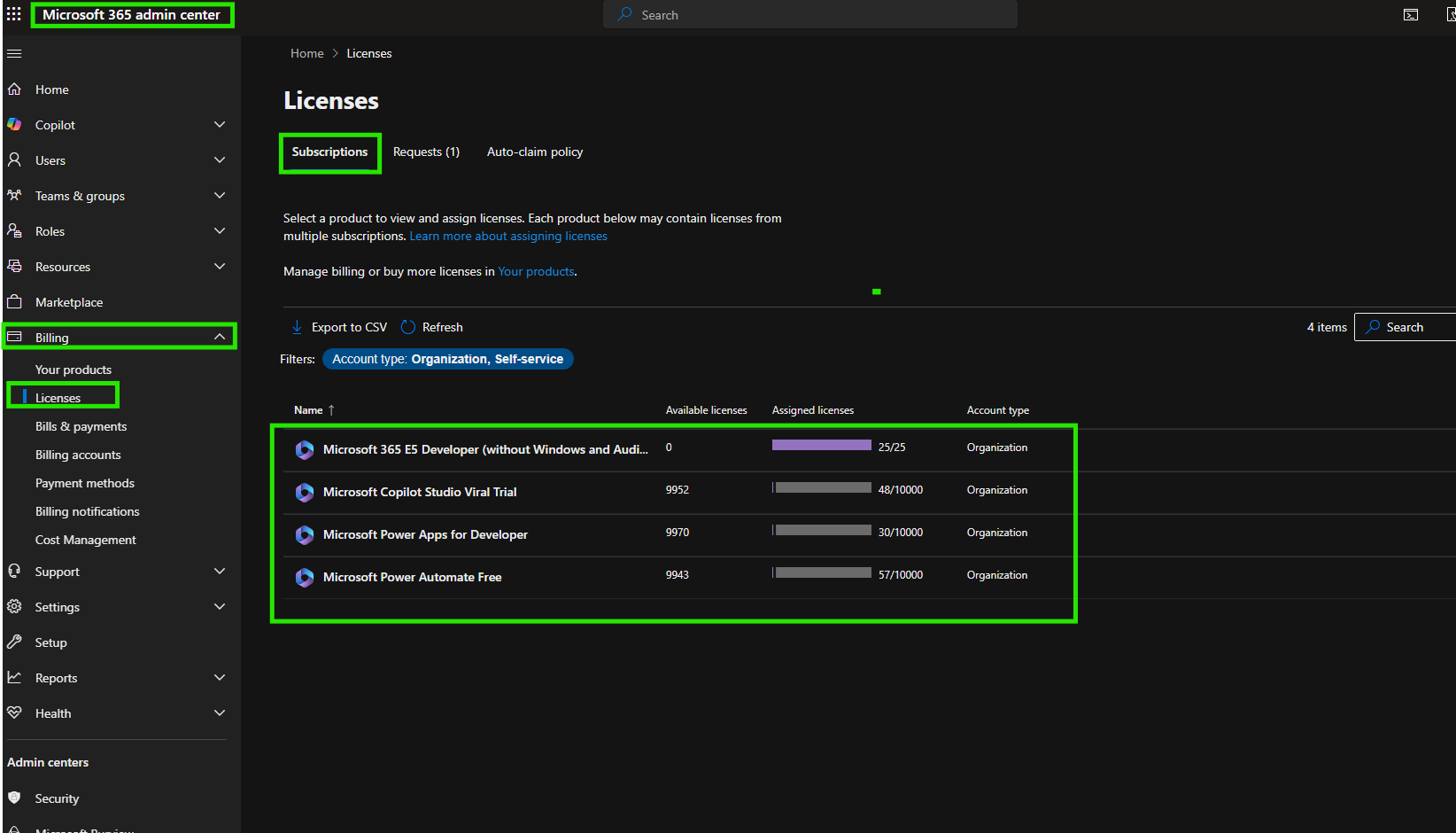The image size is (1456, 833).
Task: Click the Export to CSV download icon
Action: pyautogui.click(x=298, y=327)
